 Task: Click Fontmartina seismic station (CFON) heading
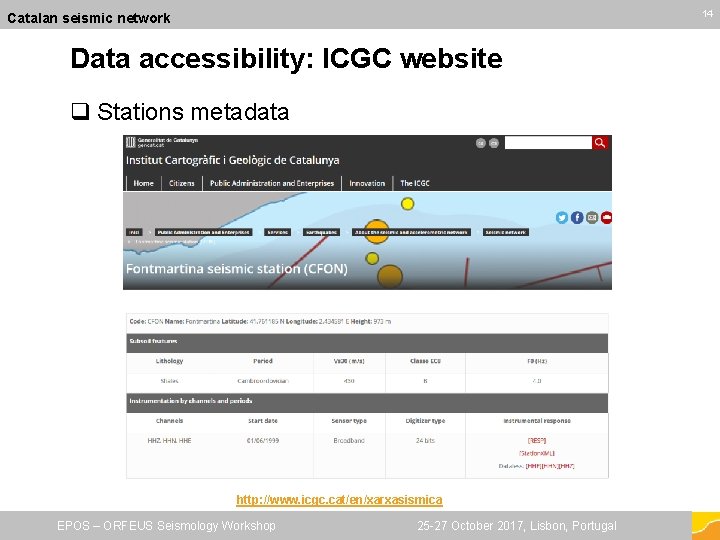236,269
